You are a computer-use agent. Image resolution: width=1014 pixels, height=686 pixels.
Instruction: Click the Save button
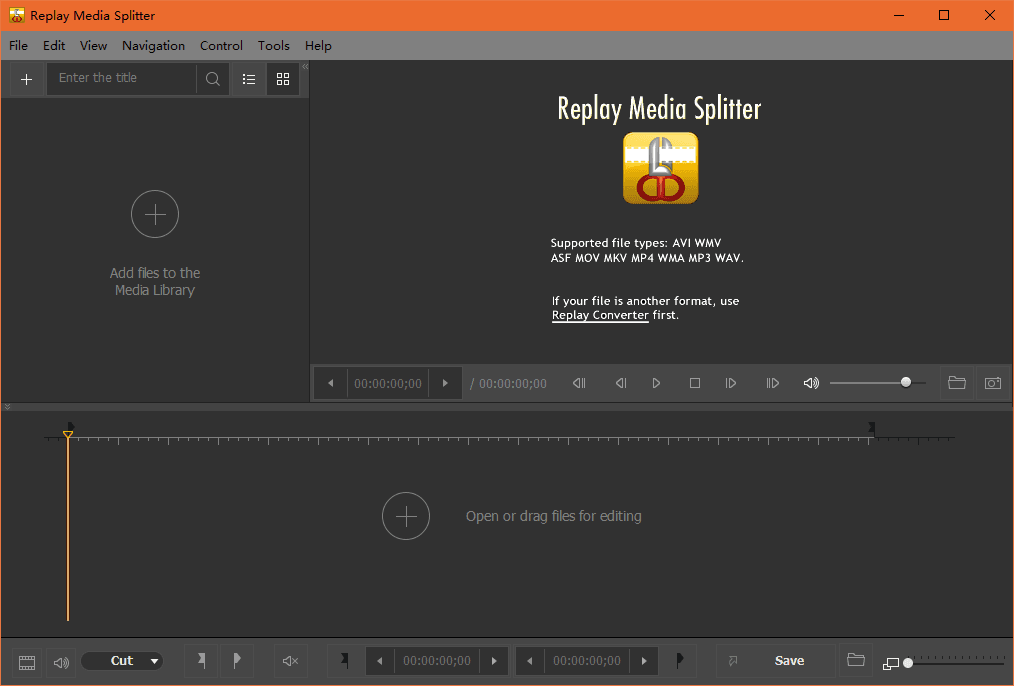coord(789,661)
